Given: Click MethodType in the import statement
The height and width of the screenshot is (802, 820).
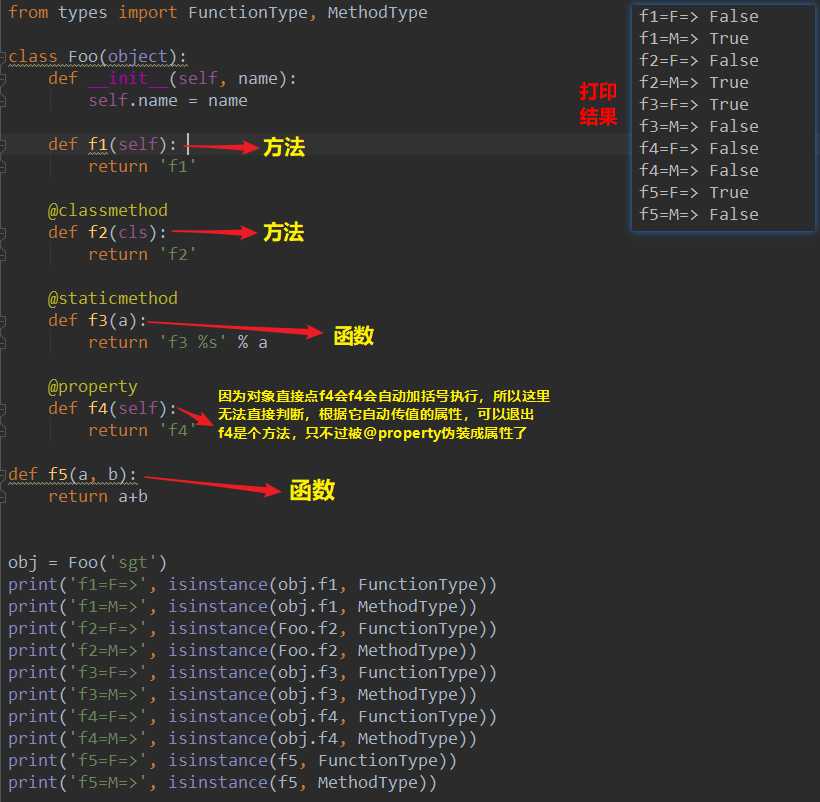Looking at the screenshot, I should (x=378, y=13).
